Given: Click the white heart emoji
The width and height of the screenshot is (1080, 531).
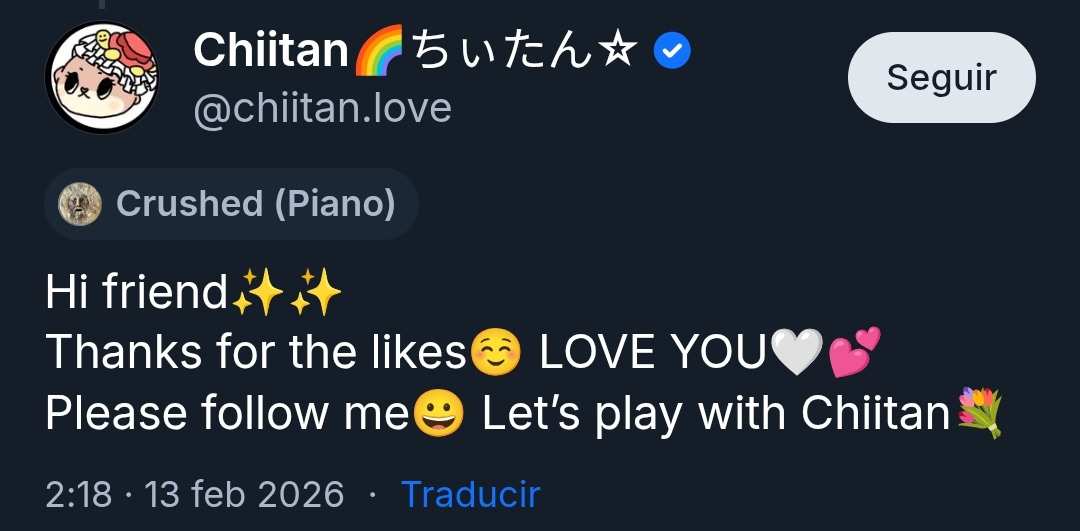Looking at the screenshot, I should point(798,353).
